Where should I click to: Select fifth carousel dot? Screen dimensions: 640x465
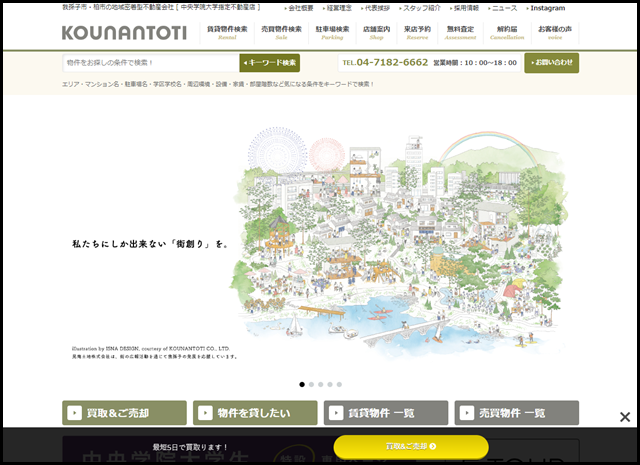[339, 384]
